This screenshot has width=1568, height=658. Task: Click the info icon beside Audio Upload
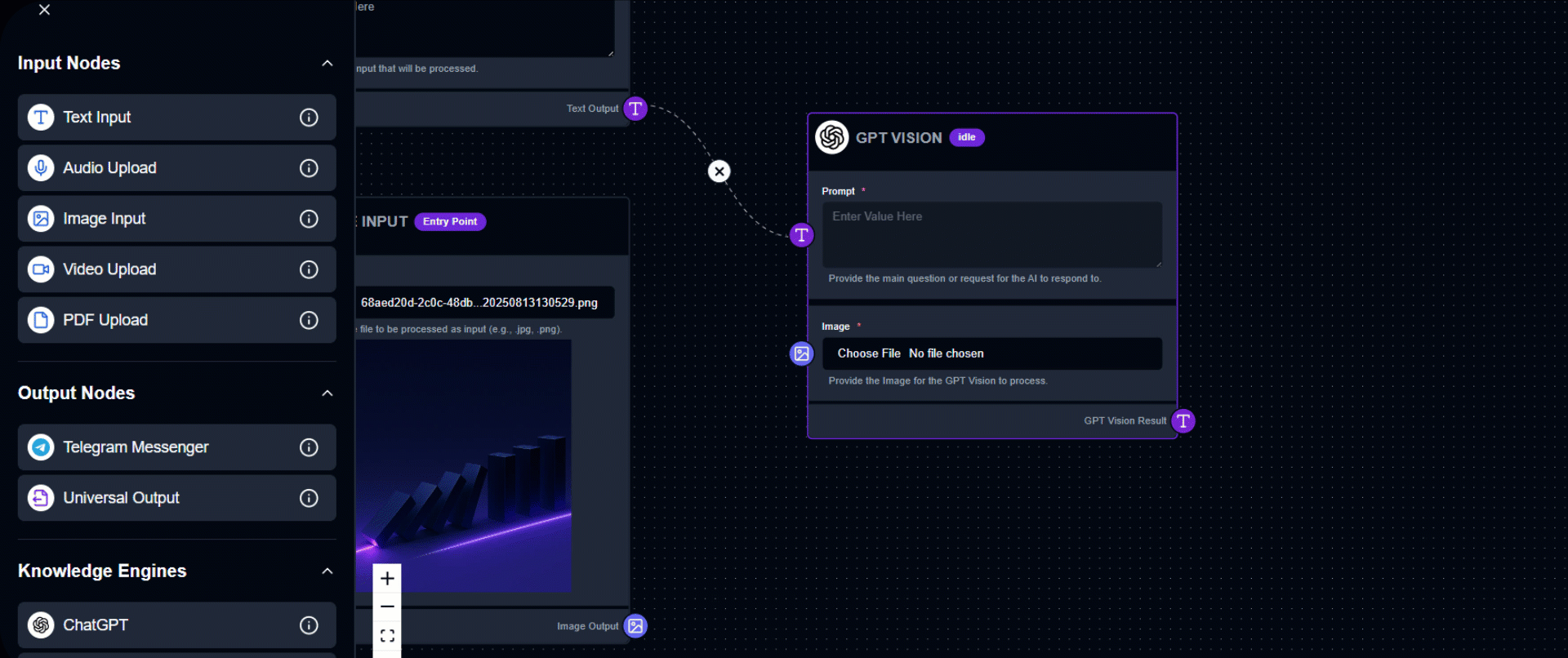pyautogui.click(x=309, y=168)
